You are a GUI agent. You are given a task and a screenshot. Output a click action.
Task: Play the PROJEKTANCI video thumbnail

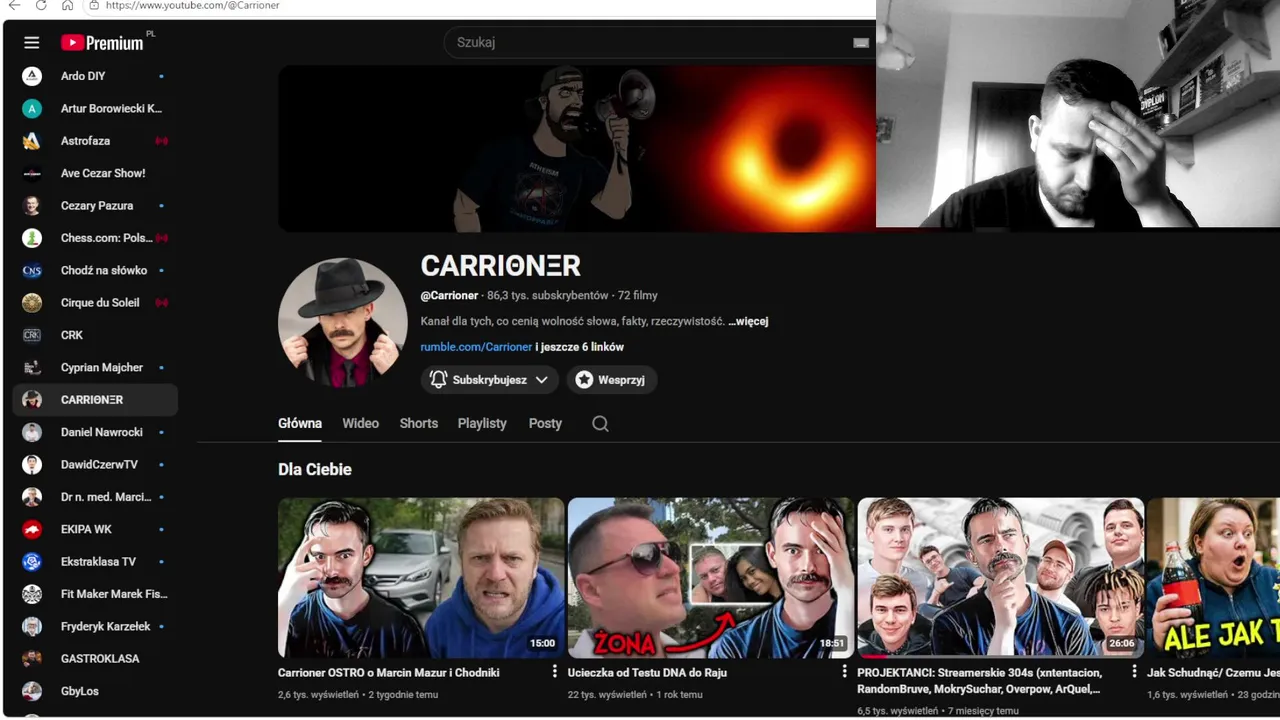coord(1001,577)
